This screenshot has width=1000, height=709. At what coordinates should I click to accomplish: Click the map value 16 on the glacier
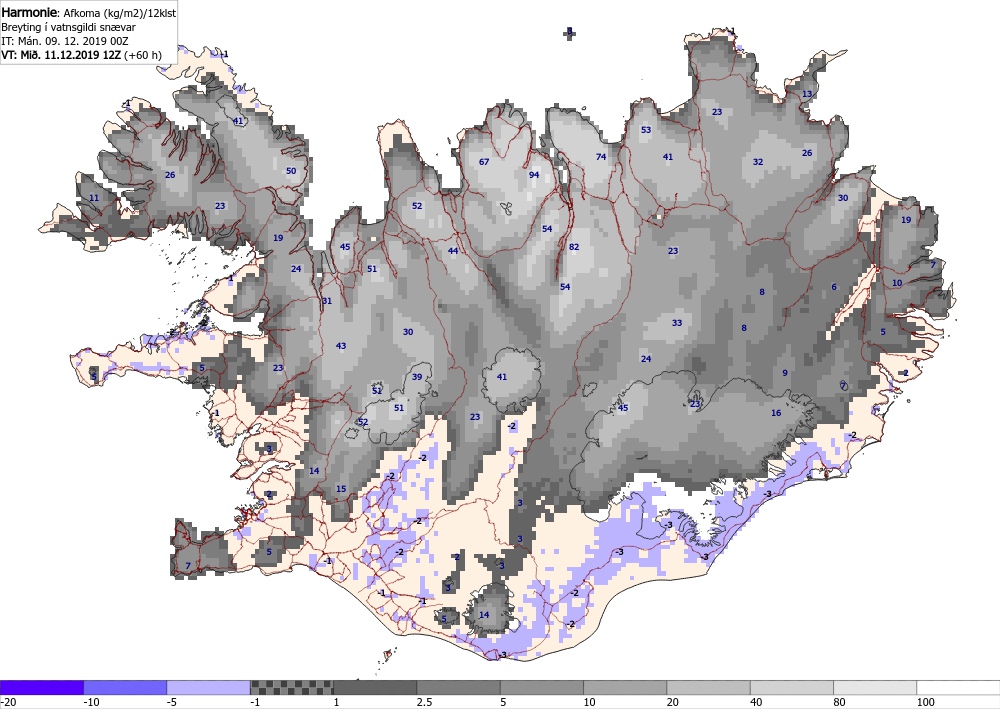(776, 413)
